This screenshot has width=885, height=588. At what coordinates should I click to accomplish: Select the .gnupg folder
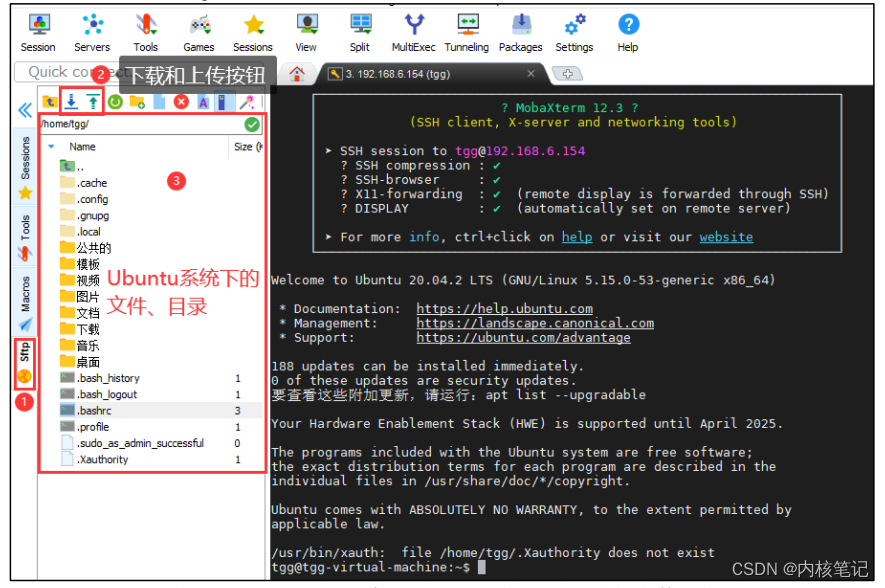click(85, 216)
